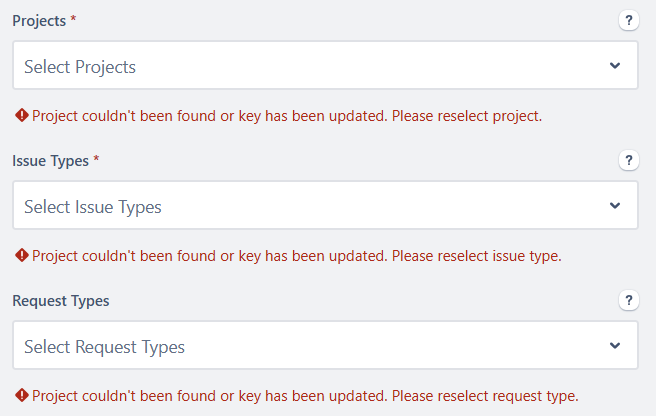This screenshot has width=656, height=416.
Task: Click the Request Types field label
Action: pos(61,301)
